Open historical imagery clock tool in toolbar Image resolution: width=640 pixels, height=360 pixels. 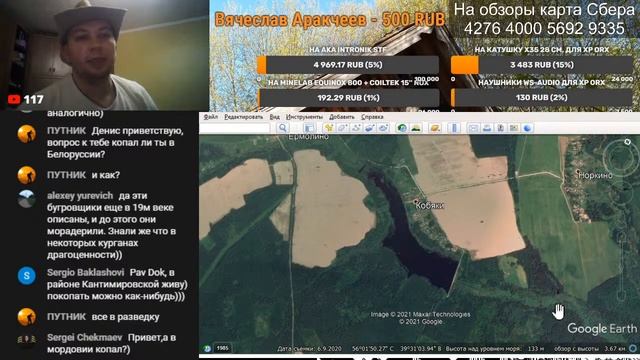[x=402, y=128]
